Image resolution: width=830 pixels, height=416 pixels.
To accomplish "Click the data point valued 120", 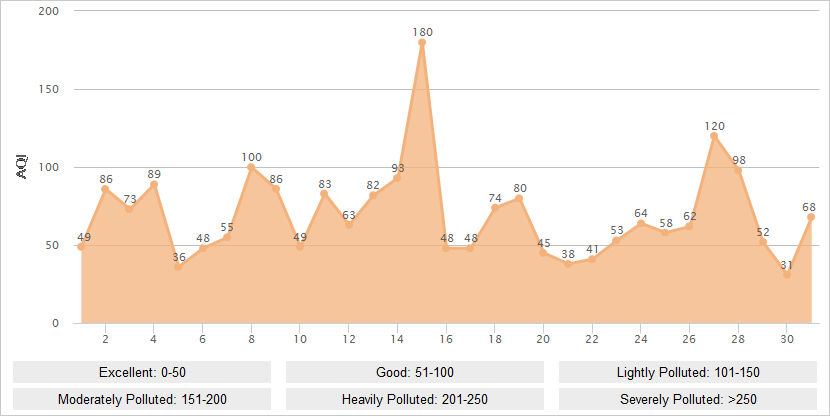I will (714, 136).
